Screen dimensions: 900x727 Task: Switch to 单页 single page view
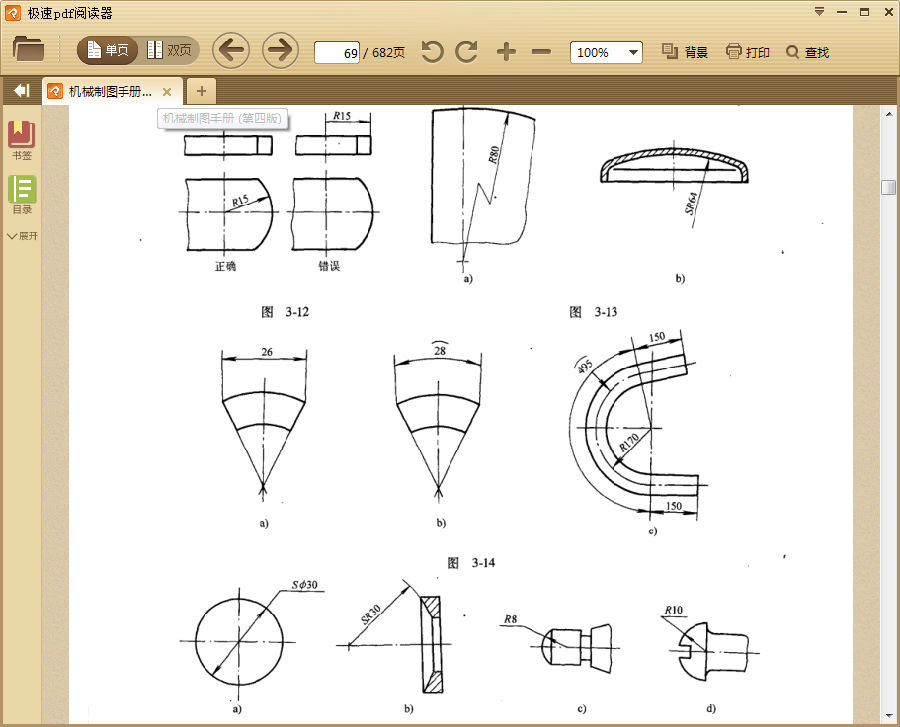click(x=108, y=50)
